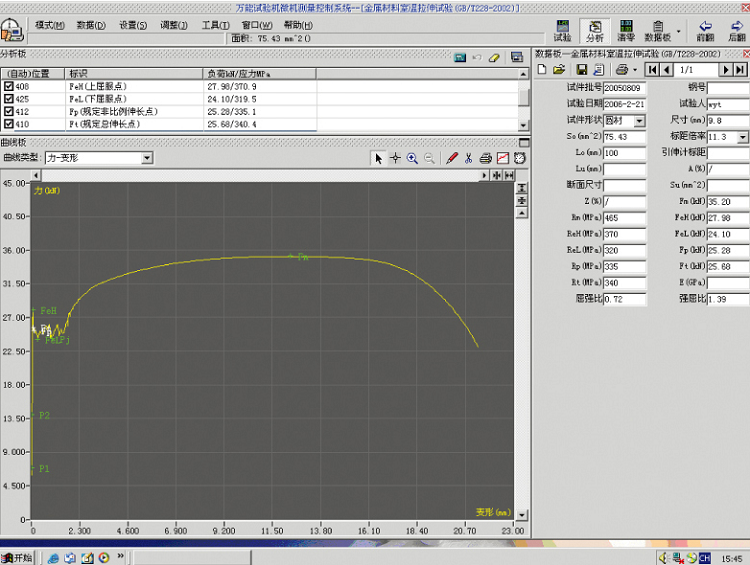Click the 前翻 back arrow button
750x565 pixels.
click(706, 31)
